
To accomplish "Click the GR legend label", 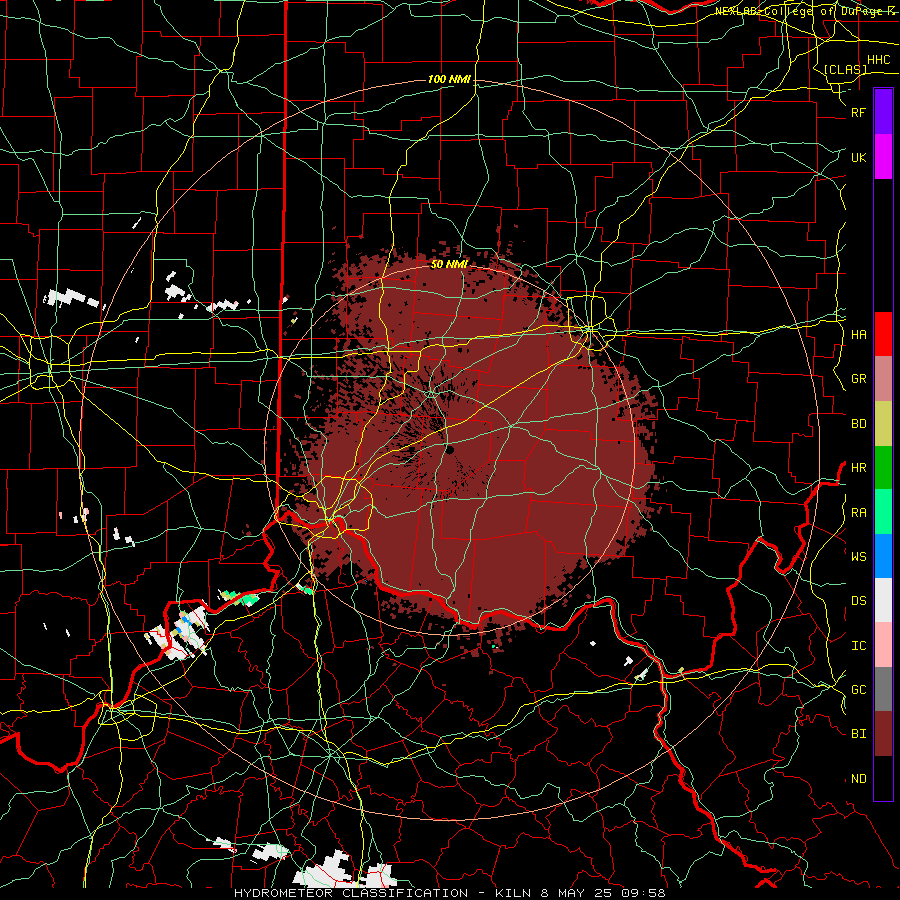I will click(x=858, y=379).
